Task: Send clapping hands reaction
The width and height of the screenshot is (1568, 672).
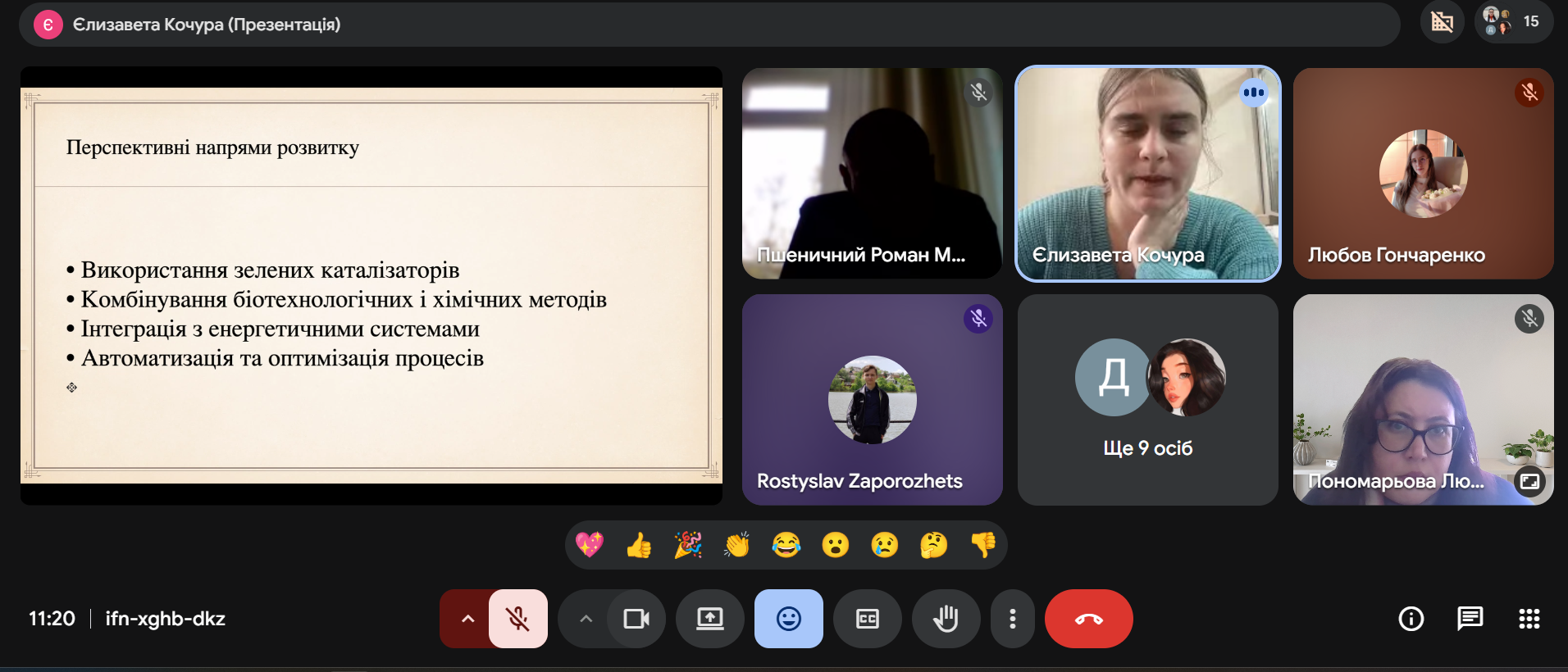Action: click(x=736, y=545)
